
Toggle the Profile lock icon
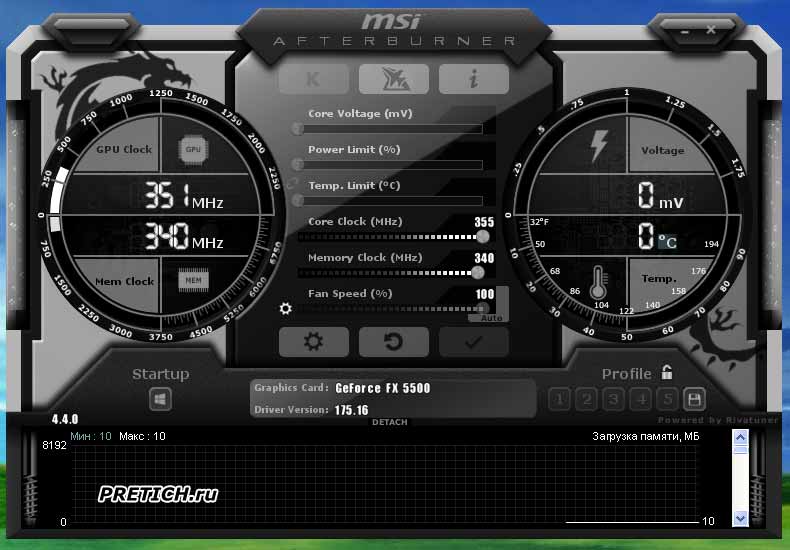[x=667, y=372]
